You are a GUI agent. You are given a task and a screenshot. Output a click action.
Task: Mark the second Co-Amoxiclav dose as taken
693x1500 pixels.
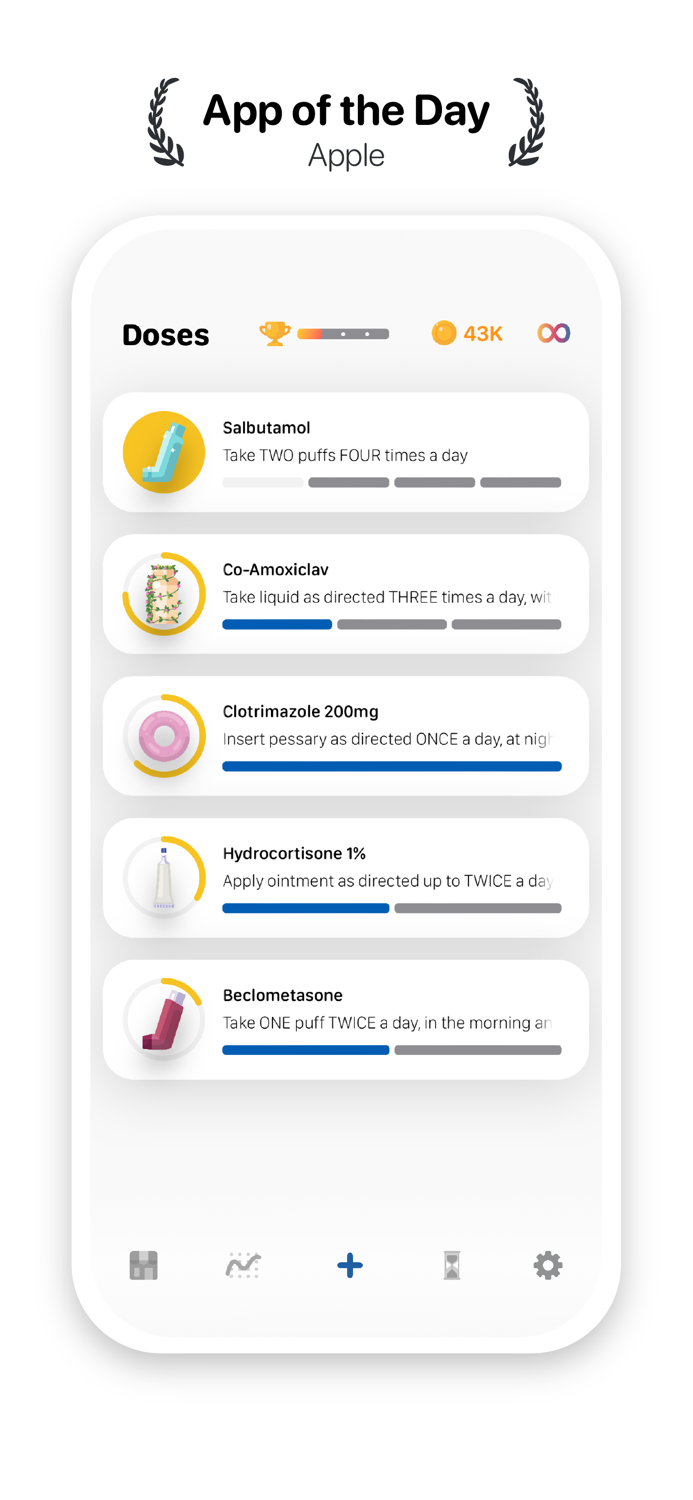coord(391,624)
